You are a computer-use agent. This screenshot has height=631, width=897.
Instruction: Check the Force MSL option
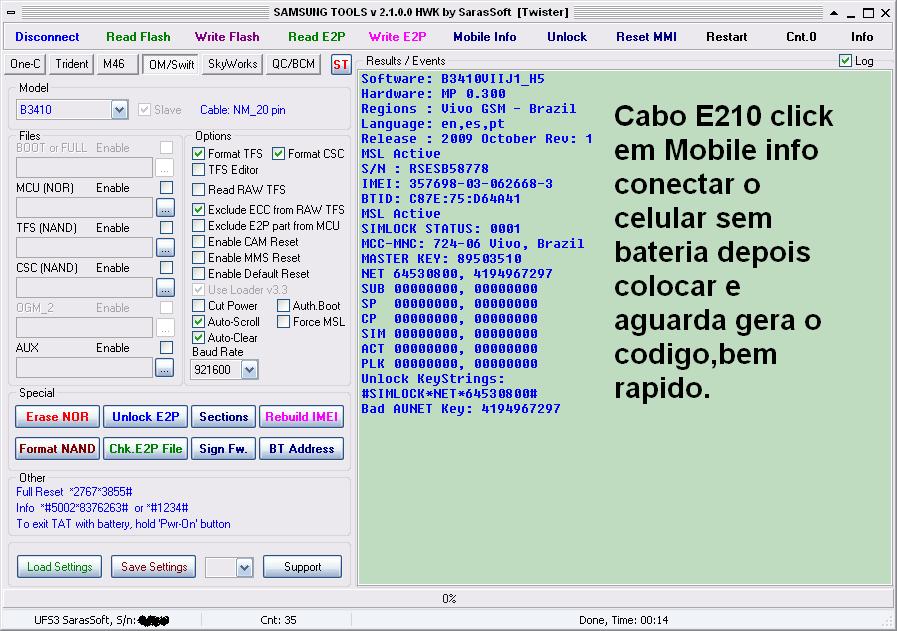(283, 322)
